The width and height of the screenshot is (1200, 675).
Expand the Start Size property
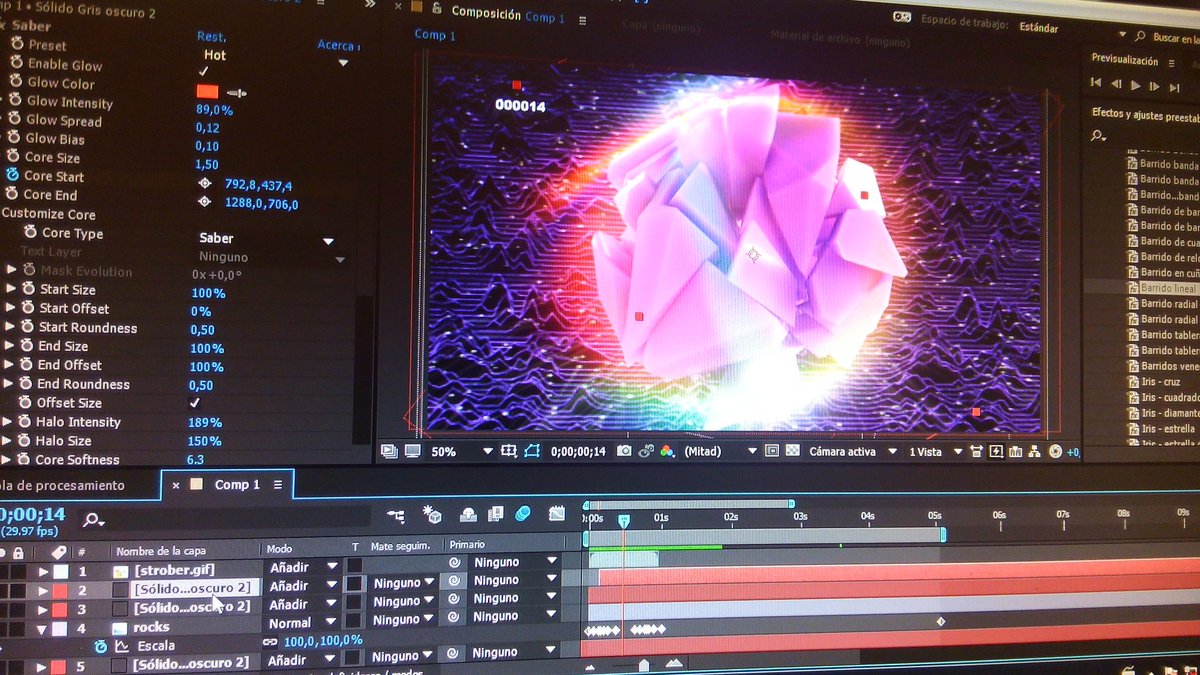12,289
